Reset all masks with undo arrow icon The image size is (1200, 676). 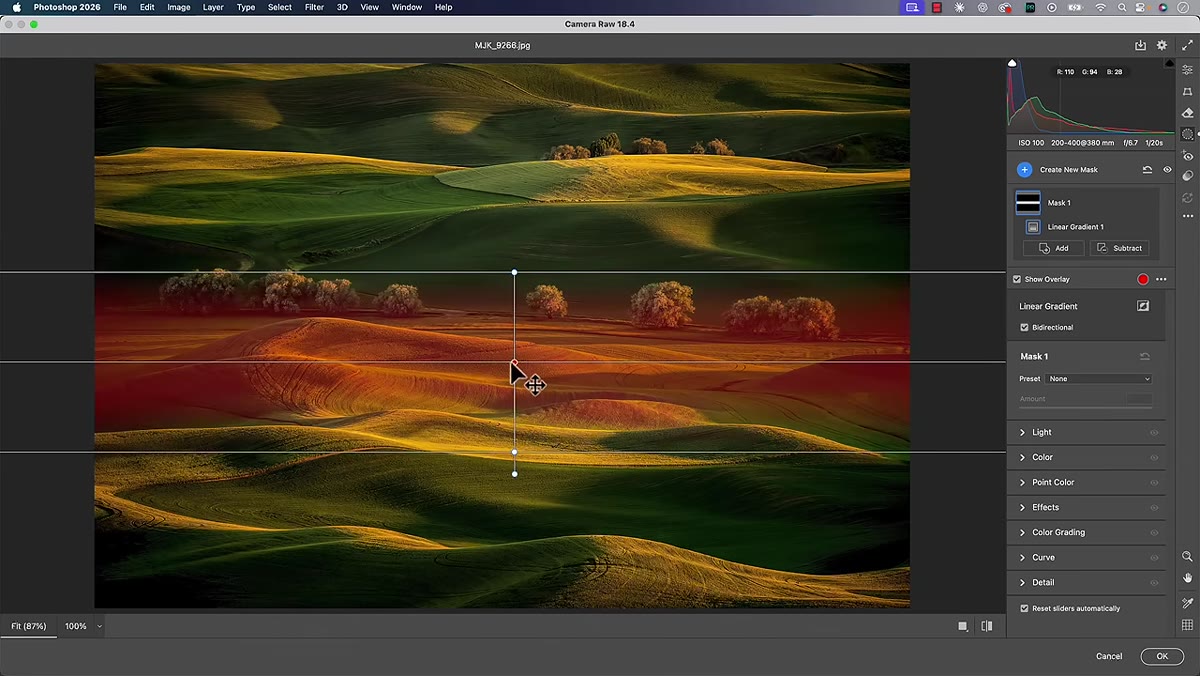pos(1147,170)
